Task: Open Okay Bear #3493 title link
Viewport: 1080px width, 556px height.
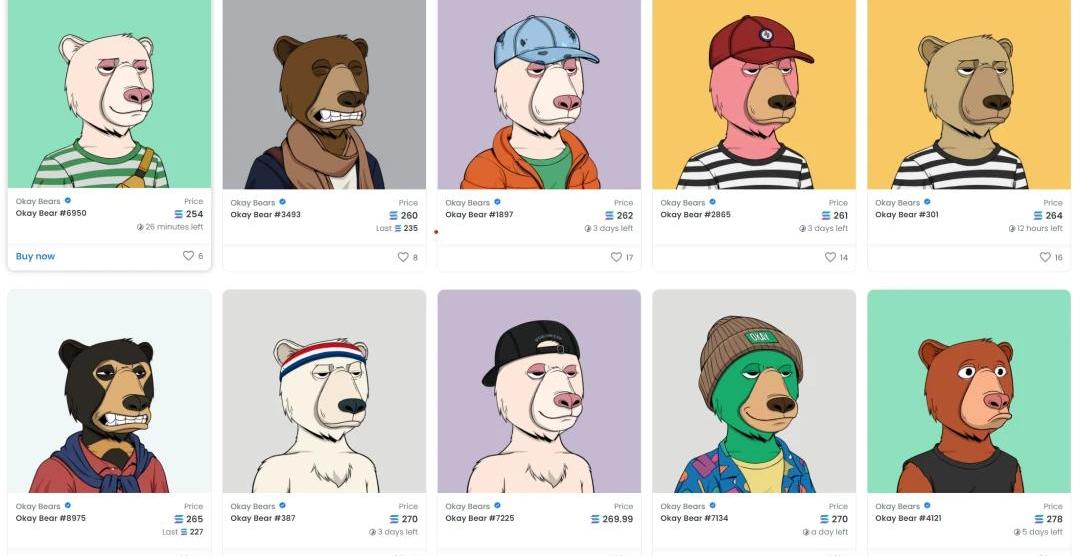Action: pos(265,214)
